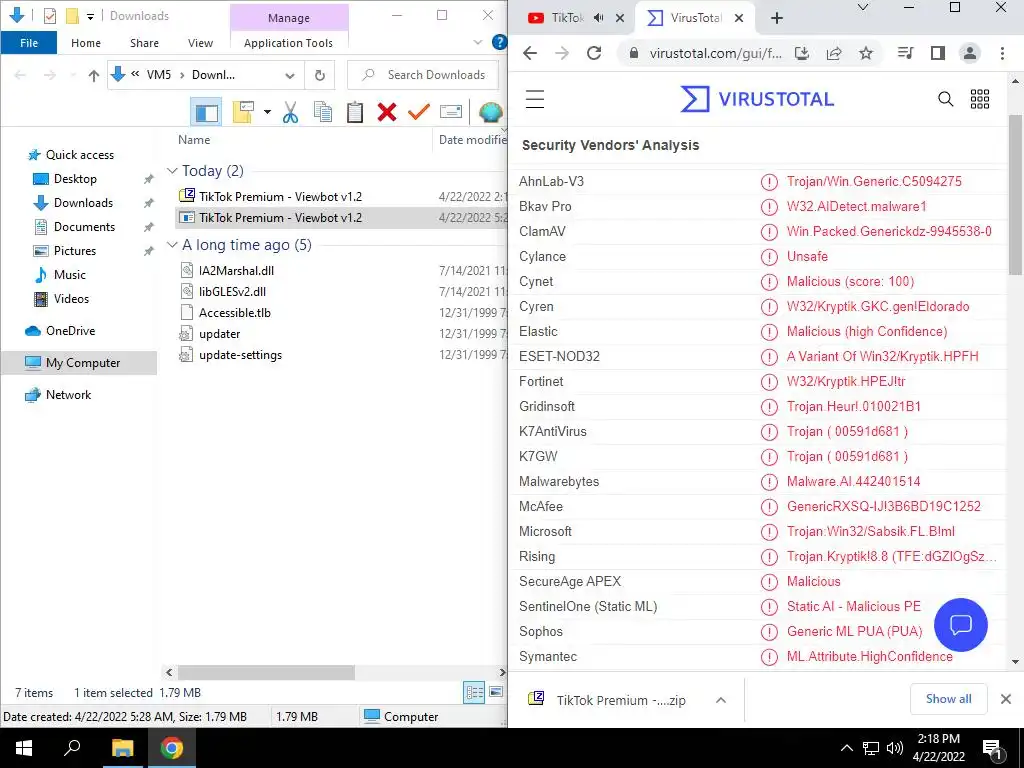Click Show all downloads button
Screen dimensions: 1024x768
[x=948, y=699]
